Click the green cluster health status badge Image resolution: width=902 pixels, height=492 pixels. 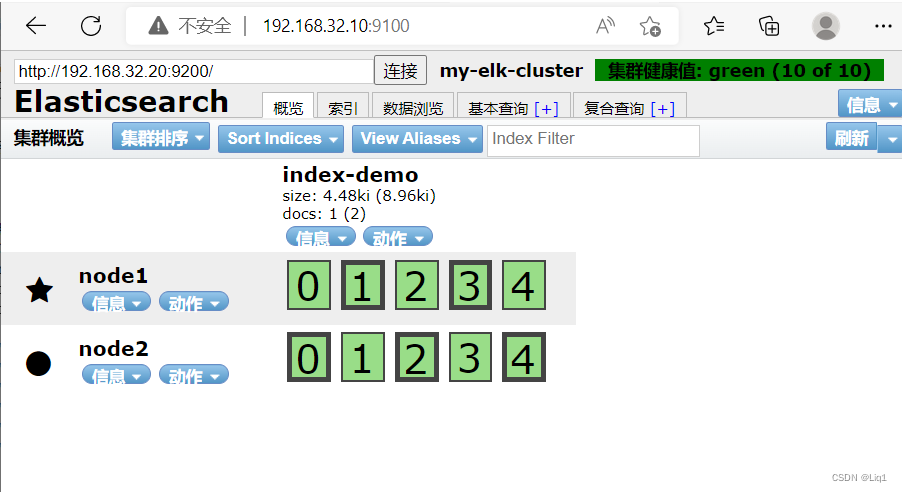(739, 70)
